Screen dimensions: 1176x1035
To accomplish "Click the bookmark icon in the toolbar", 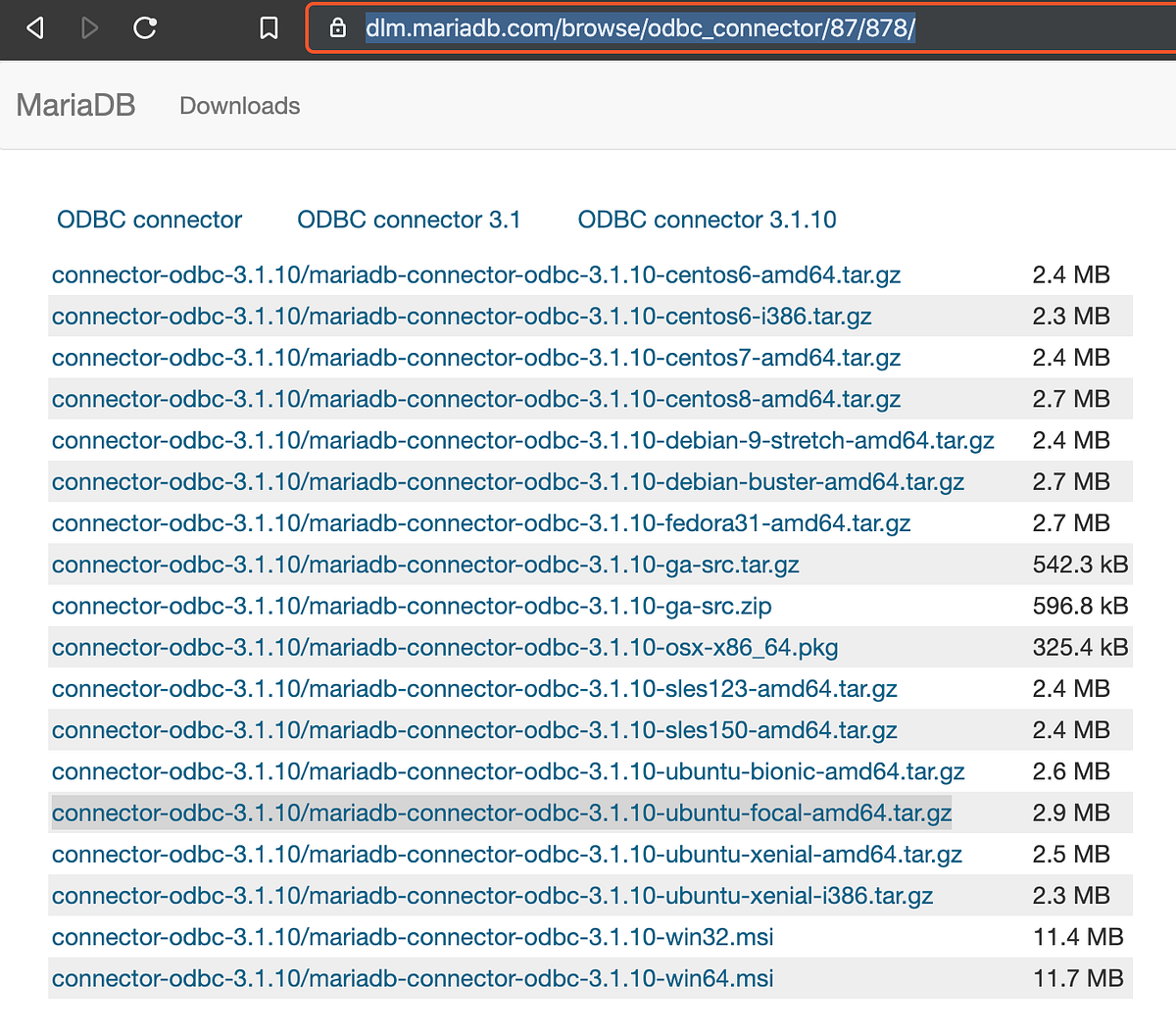I will coord(269,28).
